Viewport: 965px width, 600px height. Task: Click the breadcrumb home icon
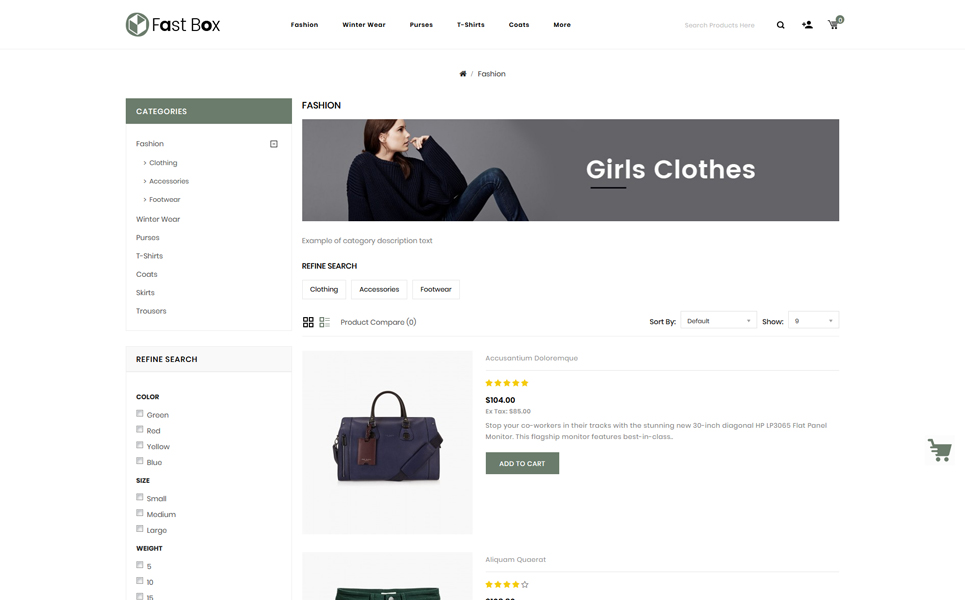click(x=463, y=74)
